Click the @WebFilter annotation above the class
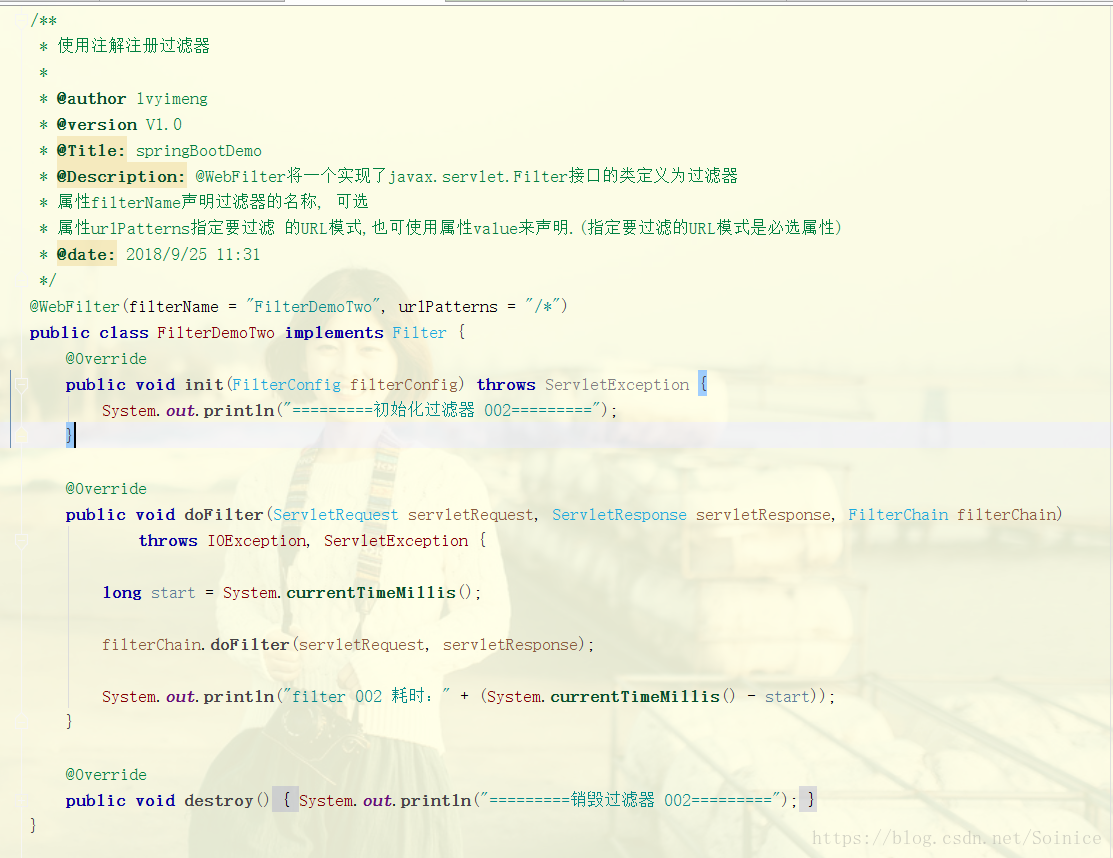This screenshot has height=858, width=1113. point(75,307)
